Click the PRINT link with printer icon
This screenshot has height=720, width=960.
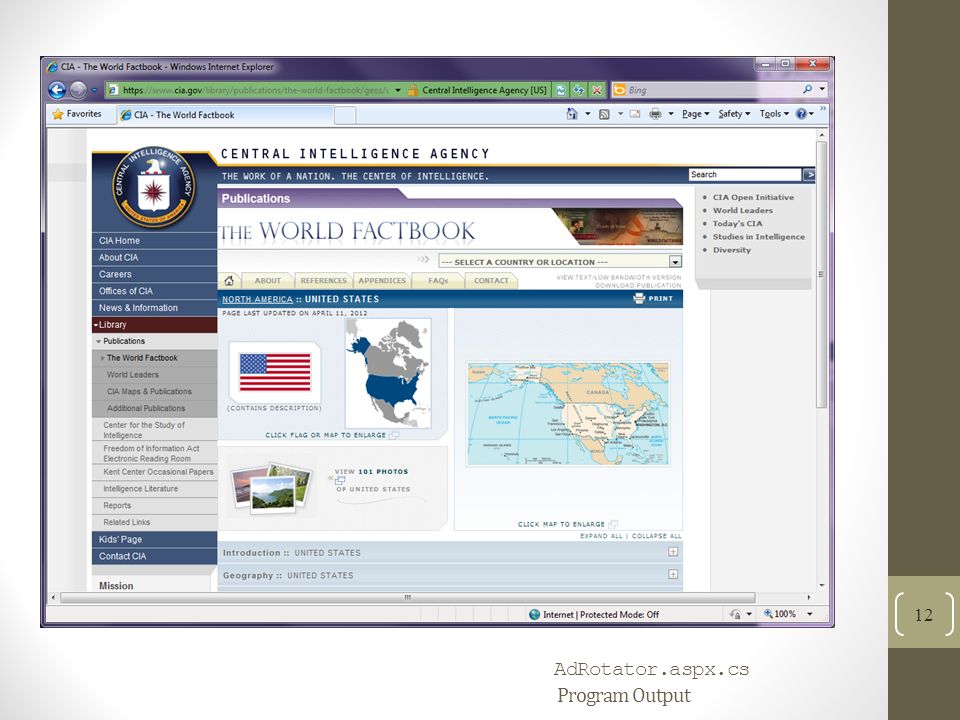pos(653,299)
